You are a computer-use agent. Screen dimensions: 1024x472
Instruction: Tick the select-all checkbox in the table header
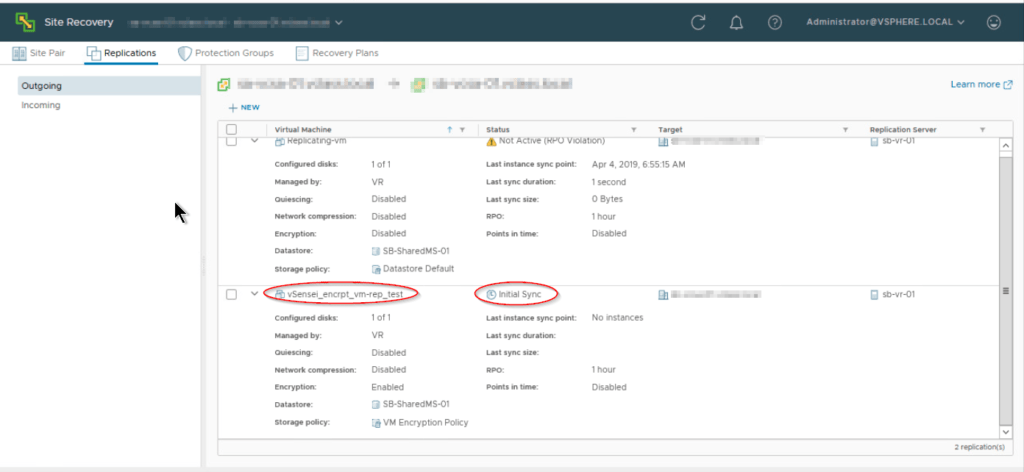tap(232, 129)
